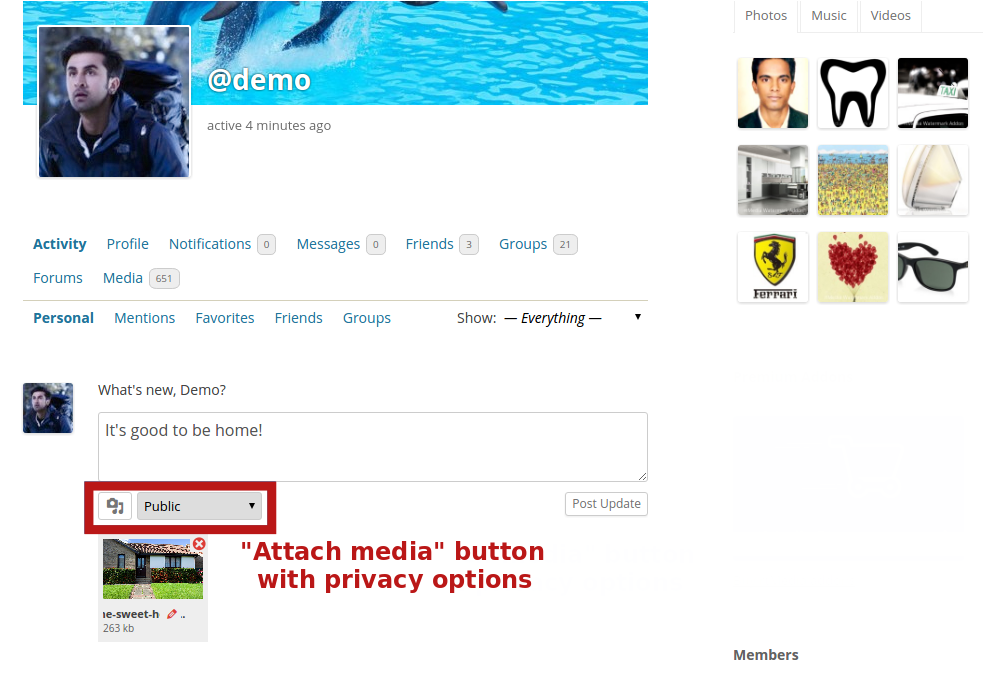
Task: Remove the attached house image
Action: click(x=199, y=544)
